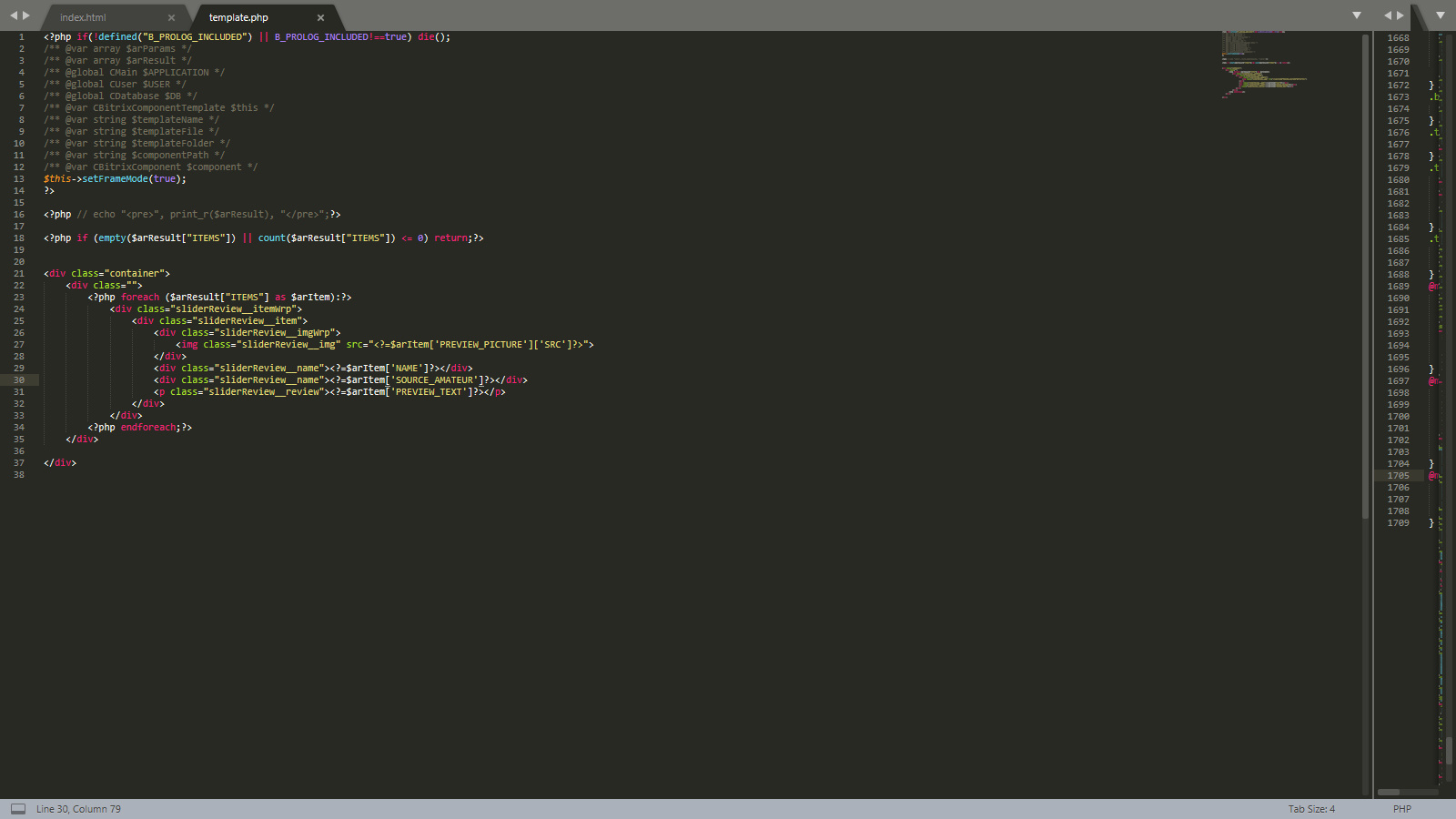Go to the next tab in the right pane
The height and width of the screenshot is (819, 1456).
coord(1400,15)
